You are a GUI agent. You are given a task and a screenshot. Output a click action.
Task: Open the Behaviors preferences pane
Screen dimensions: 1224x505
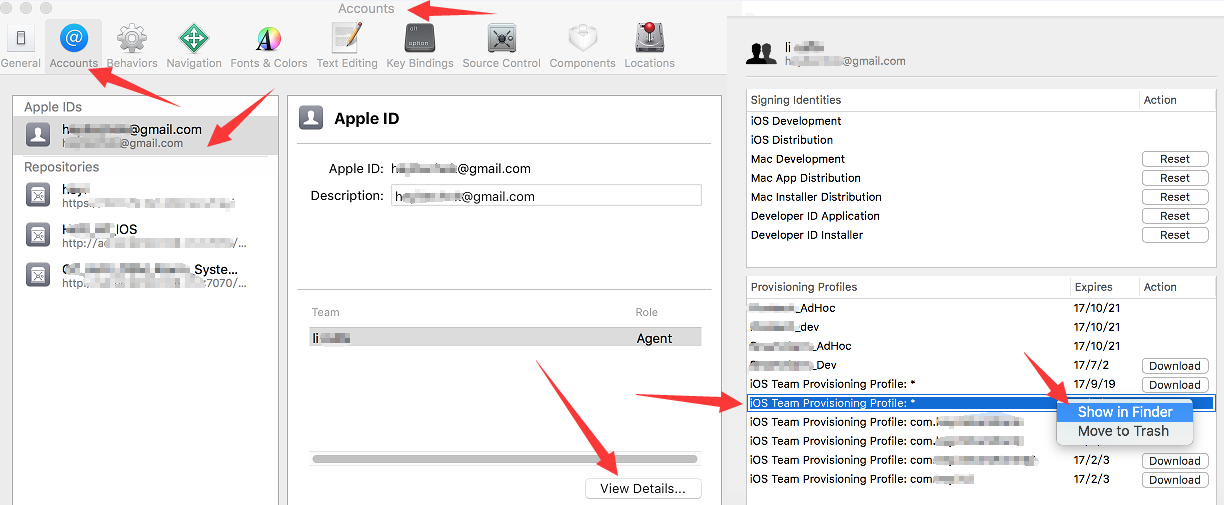(x=132, y=46)
